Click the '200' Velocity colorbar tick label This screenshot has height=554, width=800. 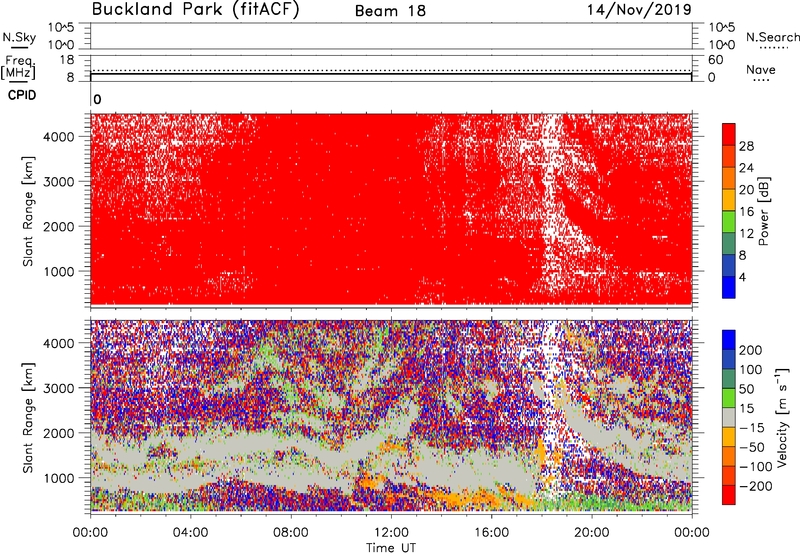(x=751, y=350)
